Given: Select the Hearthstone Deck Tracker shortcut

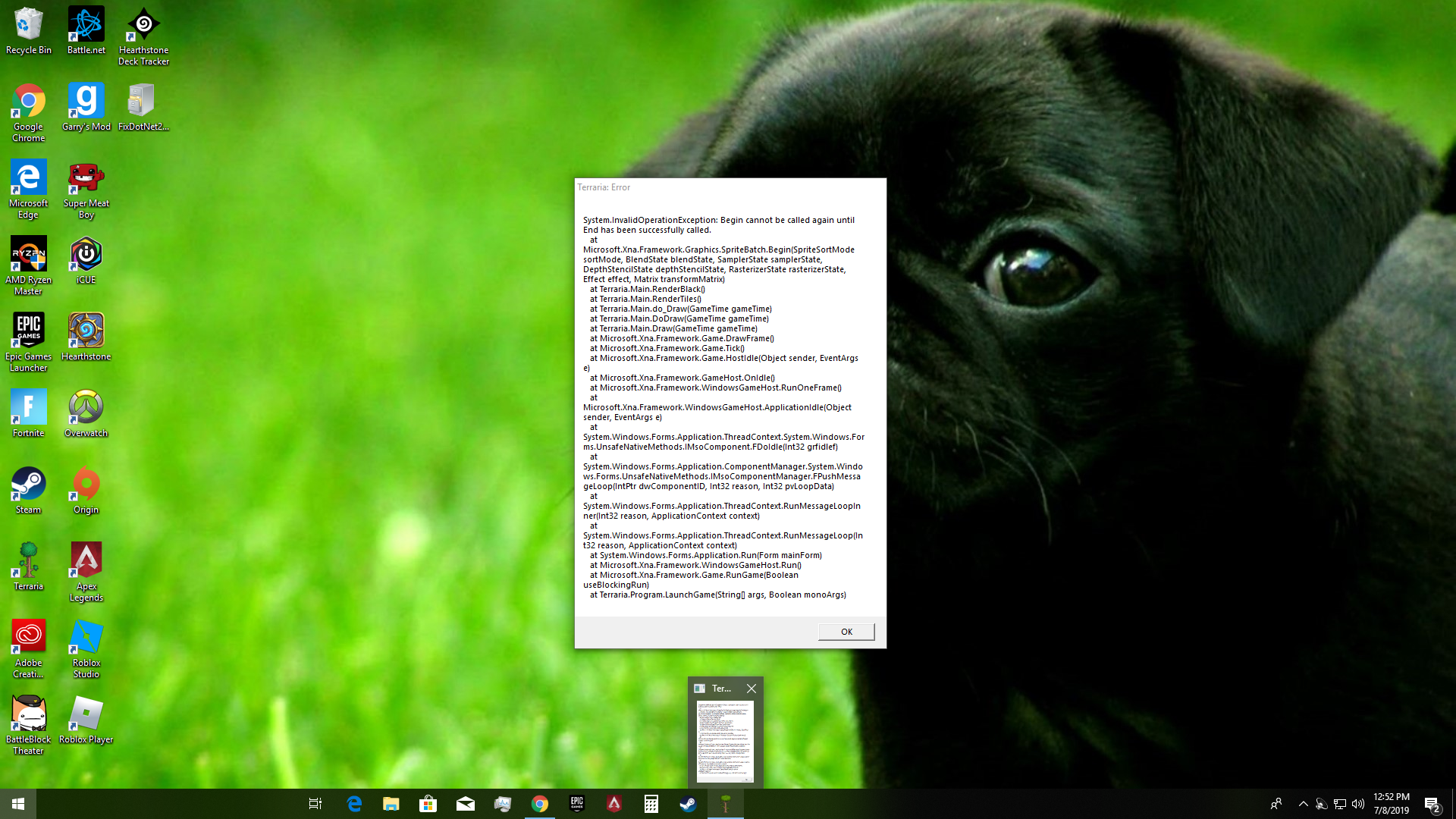Looking at the screenshot, I should tap(143, 36).
